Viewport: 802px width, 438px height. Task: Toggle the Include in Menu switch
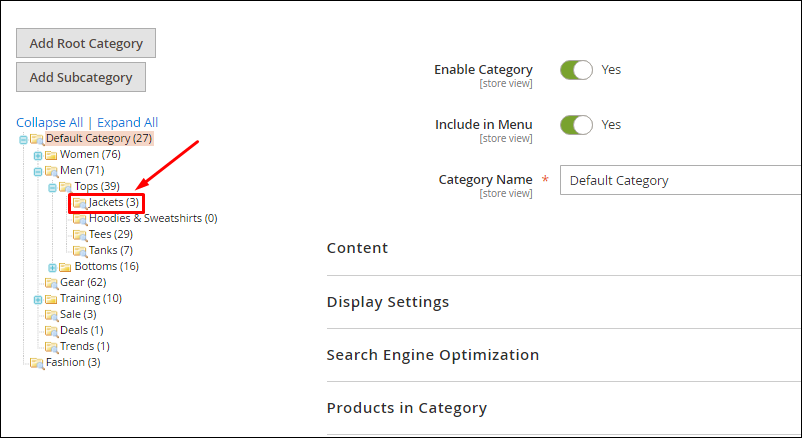[x=576, y=125]
